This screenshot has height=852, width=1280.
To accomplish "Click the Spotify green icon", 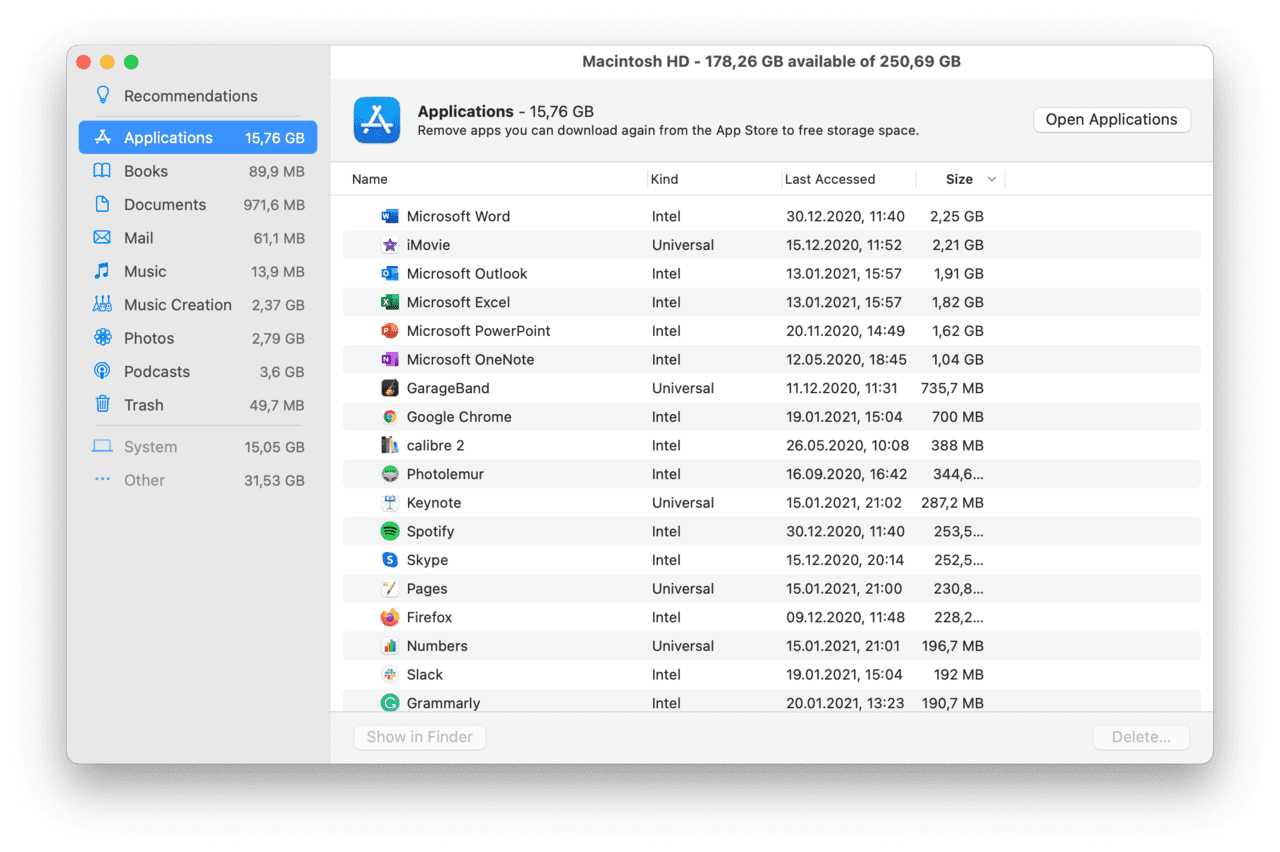I will coord(390,531).
